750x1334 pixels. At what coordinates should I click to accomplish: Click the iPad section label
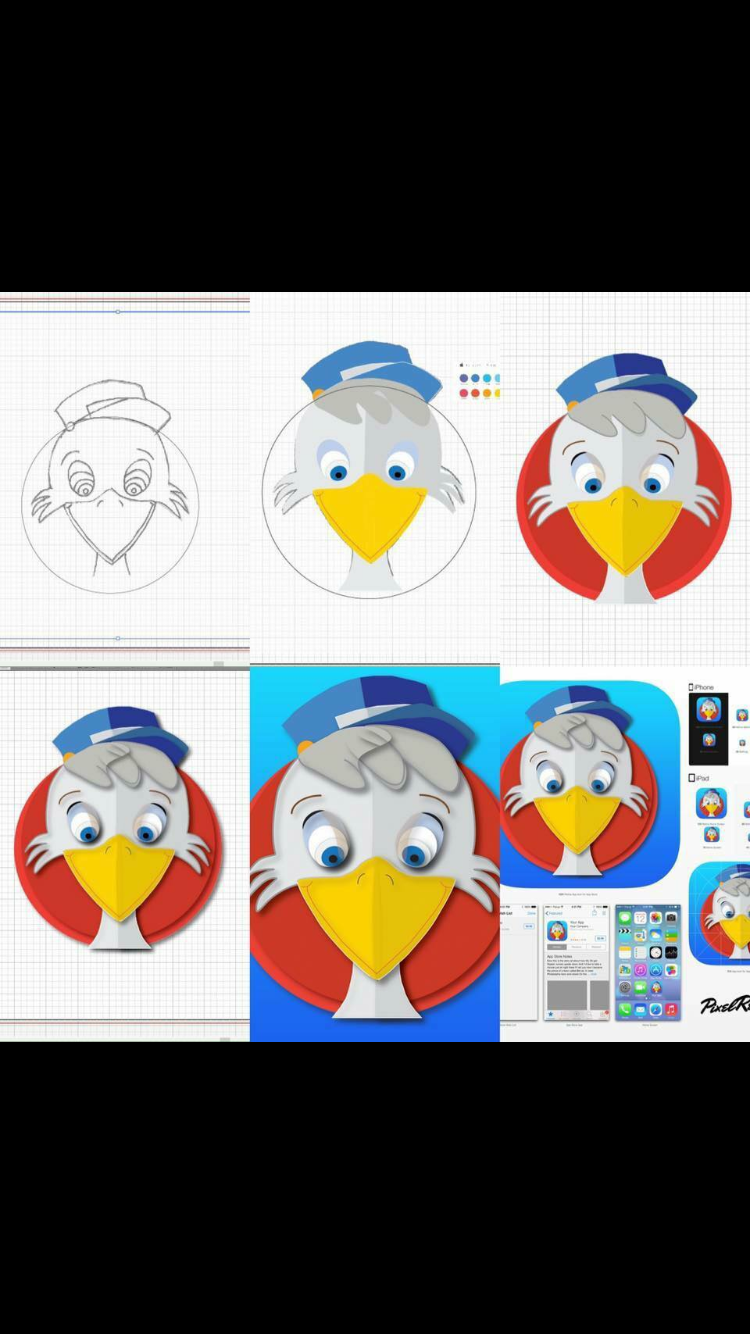coord(700,777)
